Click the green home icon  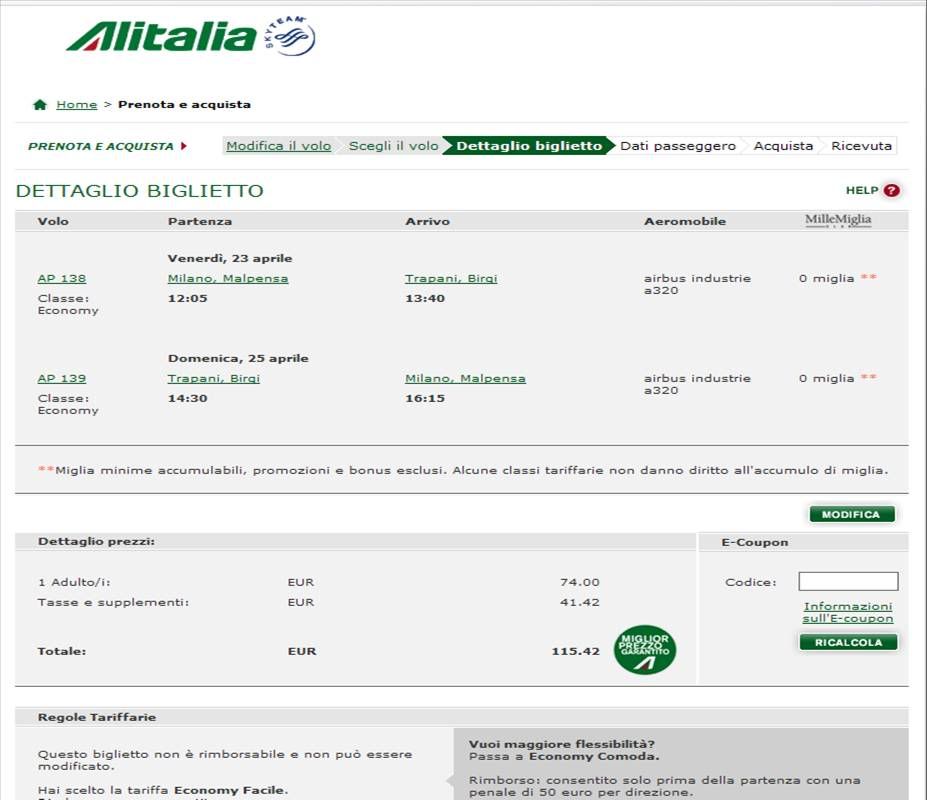pyautogui.click(x=40, y=105)
